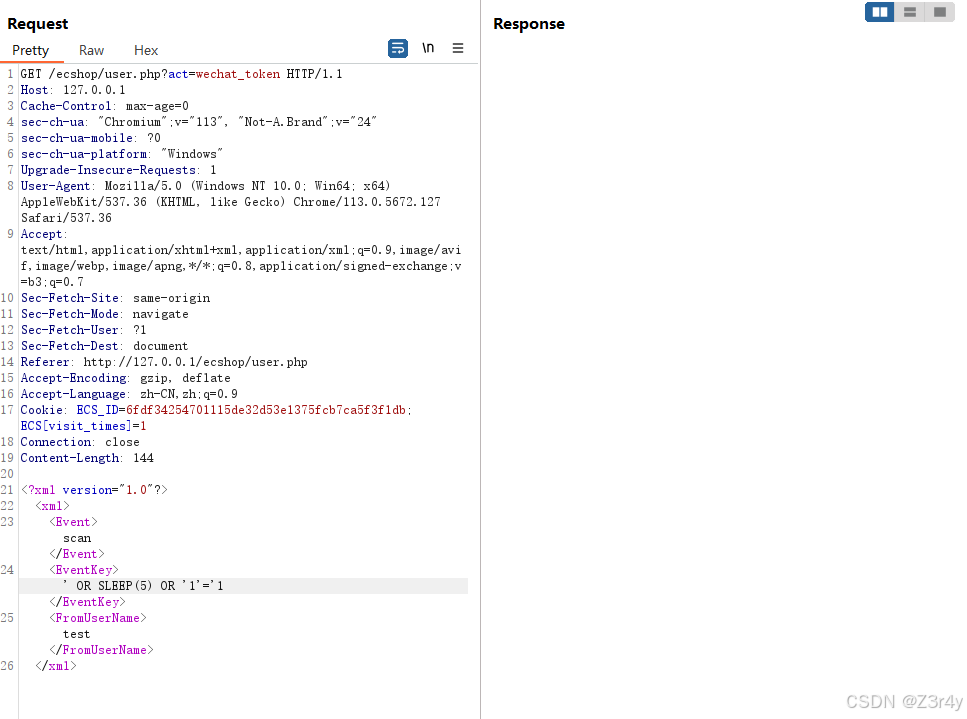Click the GET /ecshop/user.php request line
The image size is (967, 719).
click(181, 74)
